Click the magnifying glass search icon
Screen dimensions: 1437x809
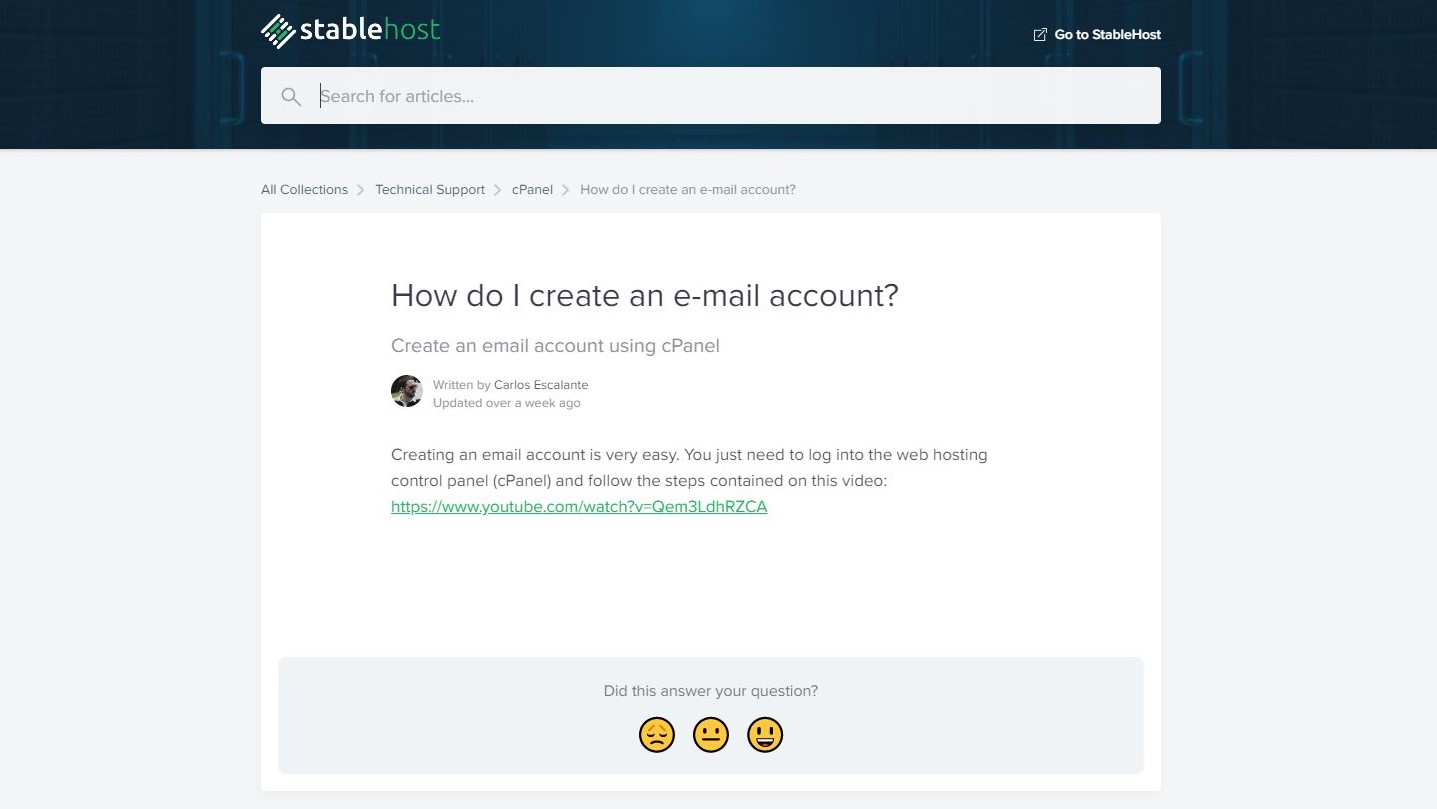(291, 96)
